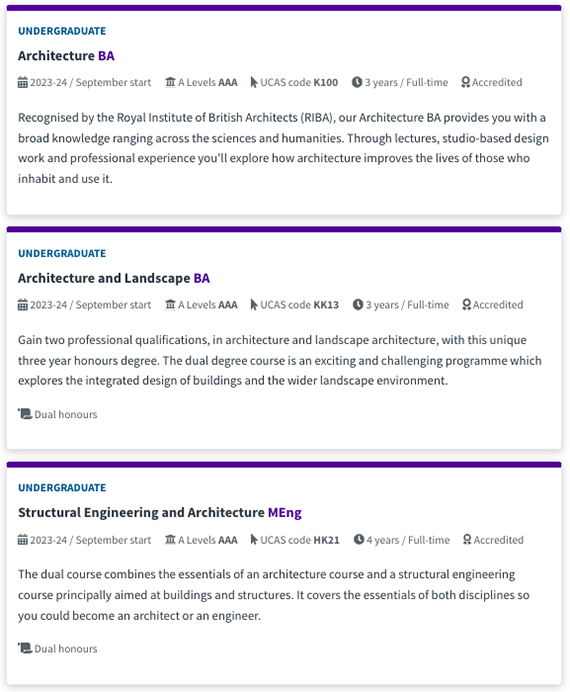The image size is (570, 692).
Task: Click cursor icon beside UCAS code K100
Action: coord(254,83)
